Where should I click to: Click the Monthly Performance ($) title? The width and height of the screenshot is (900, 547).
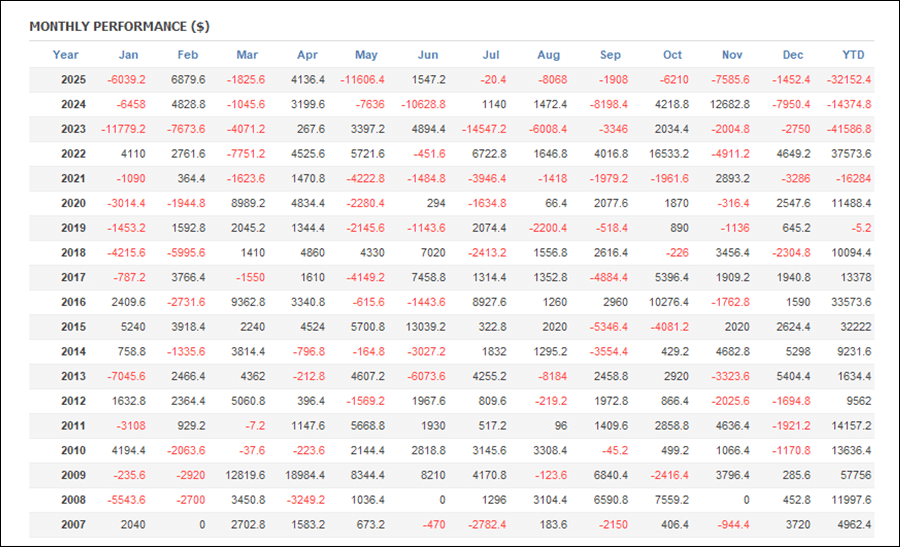pos(119,26)
